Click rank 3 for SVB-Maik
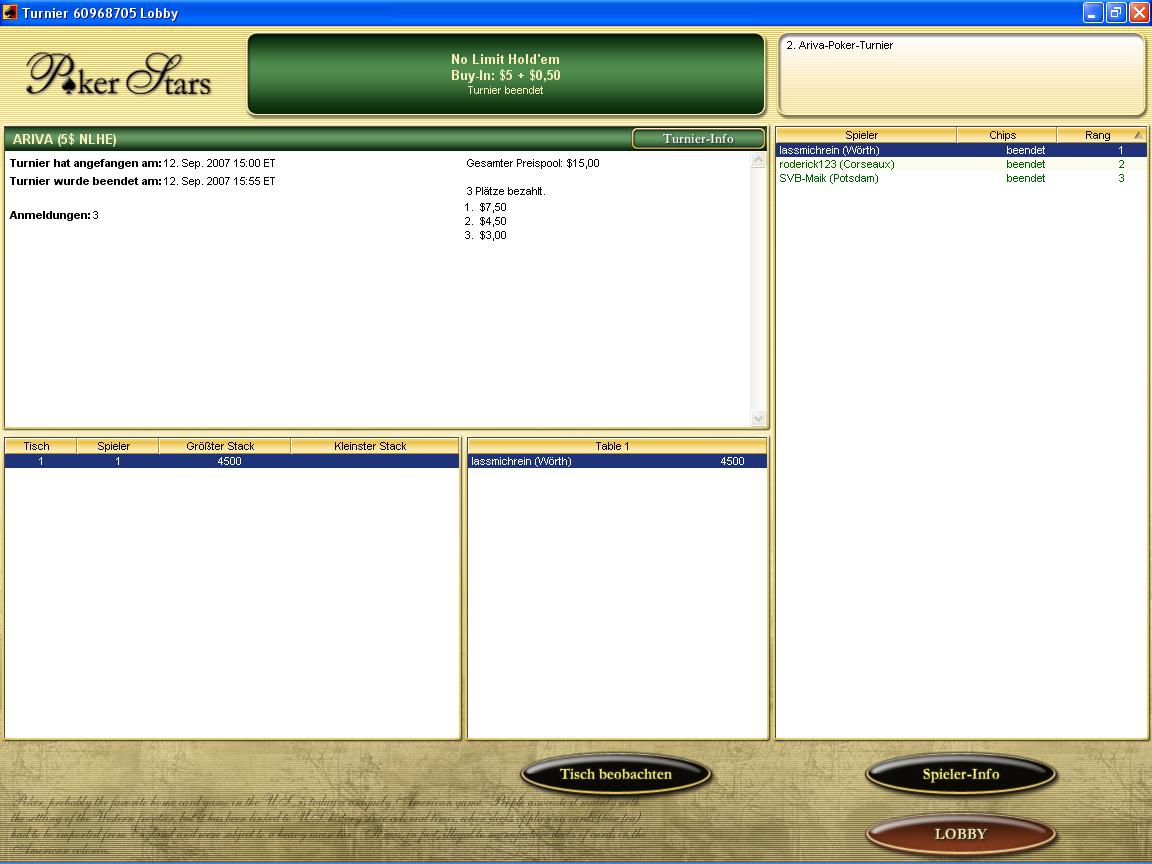Image resolution: width=1152 pixels, height=864 pixels. [1121, 178]
